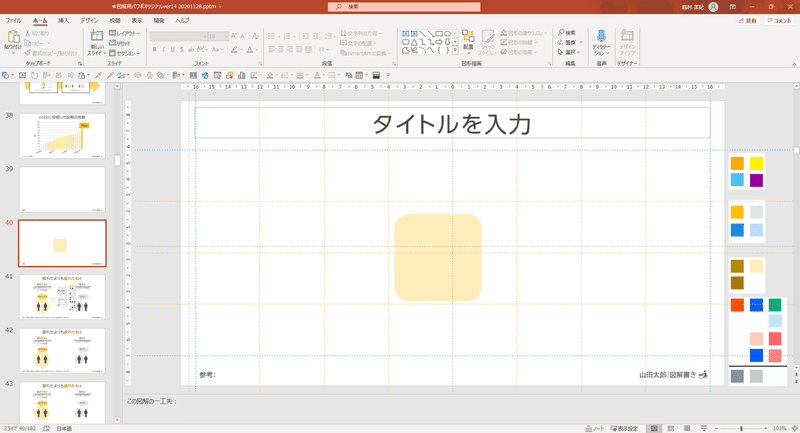Click the Comments (コメント) button
800x433 pixels.
tap(779, 20)
